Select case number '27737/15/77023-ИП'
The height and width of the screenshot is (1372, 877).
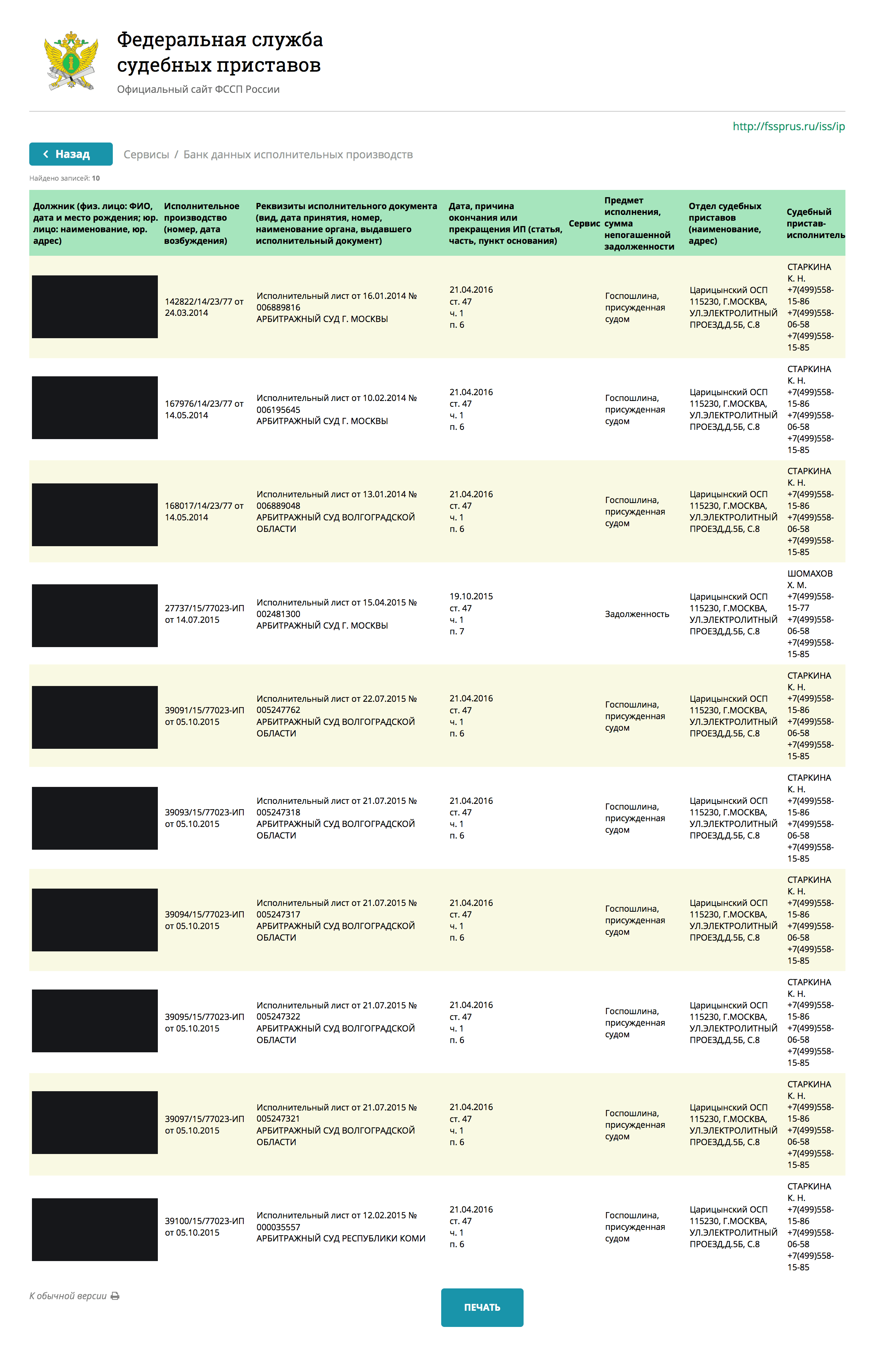(204, 614)
